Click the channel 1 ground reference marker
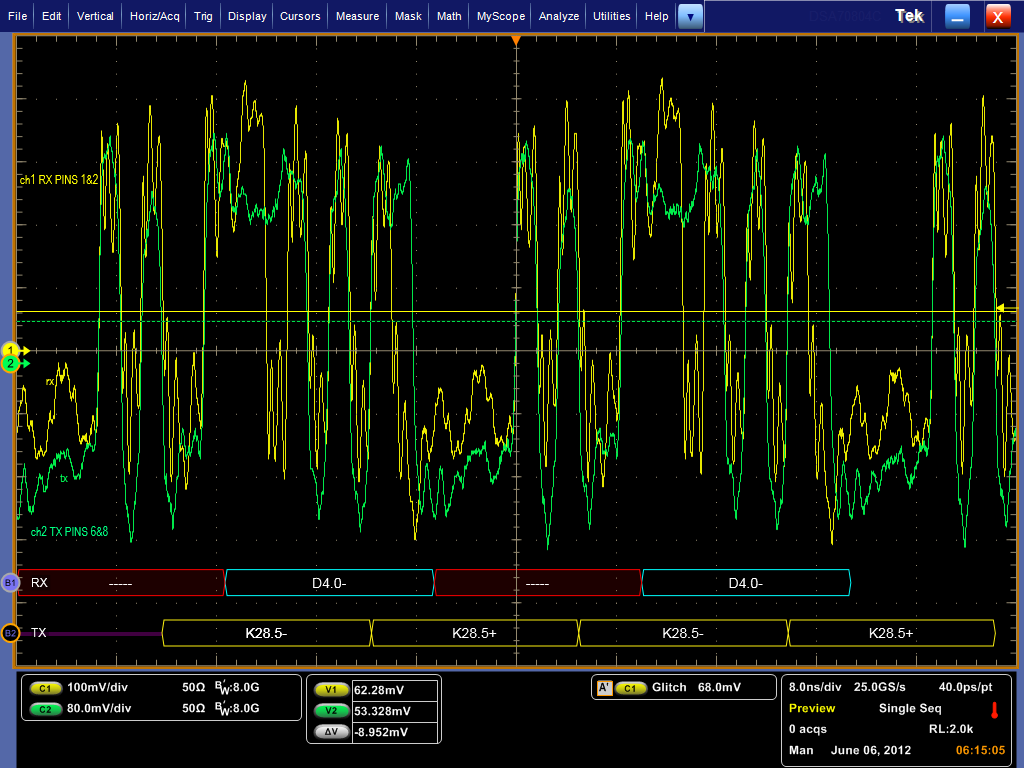This screenshot has width=1024, height=768. pos(12,350)
